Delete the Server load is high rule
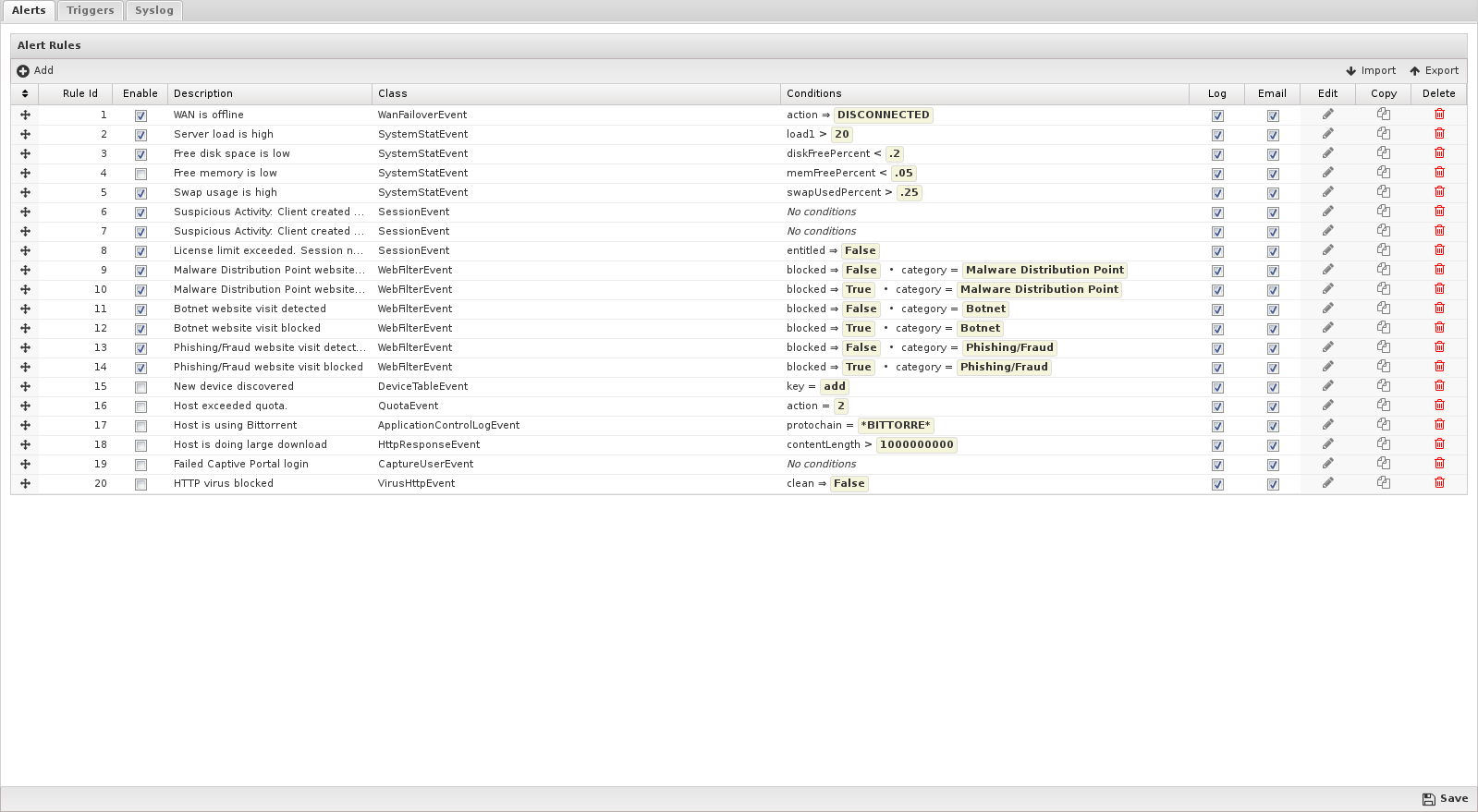The width and height of the screenshot is (1478, 812). click(1439, 134)
